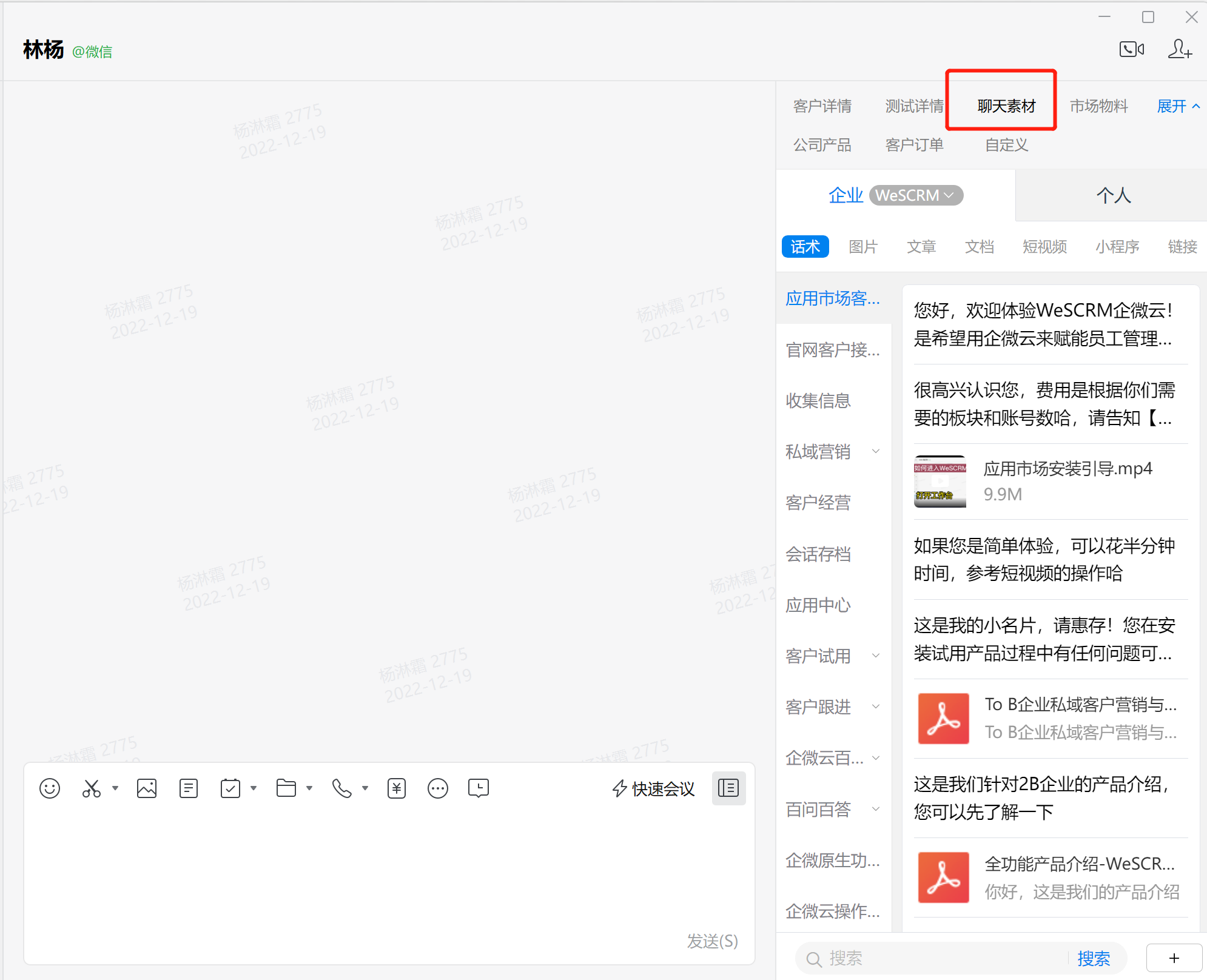Open the WeSCRM dropdown selector
Screen dimensions: 1207x980
(x=916, y=195)
